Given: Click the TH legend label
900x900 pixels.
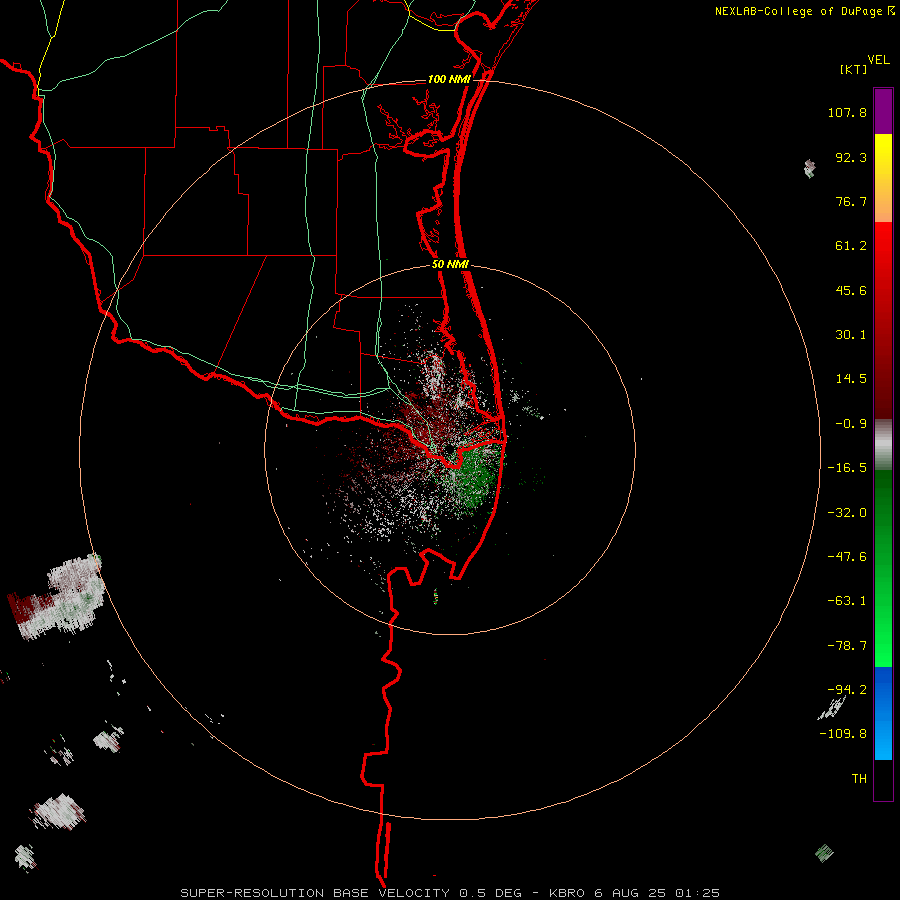Looking at the screenshot, I should point(859,779).
